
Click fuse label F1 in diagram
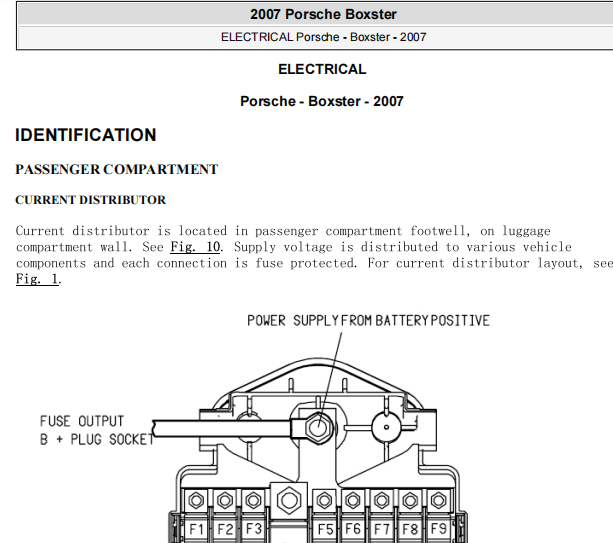[x=196, y=529]
